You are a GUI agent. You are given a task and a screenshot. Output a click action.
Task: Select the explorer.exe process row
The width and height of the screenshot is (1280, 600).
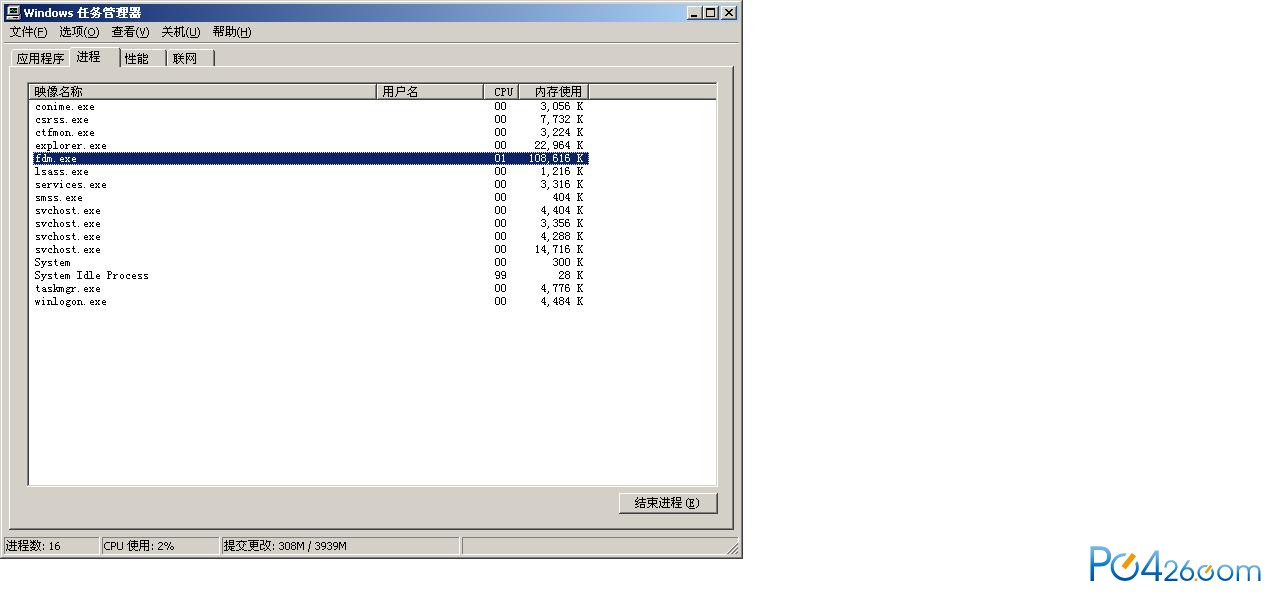click(x=310, y=146)
